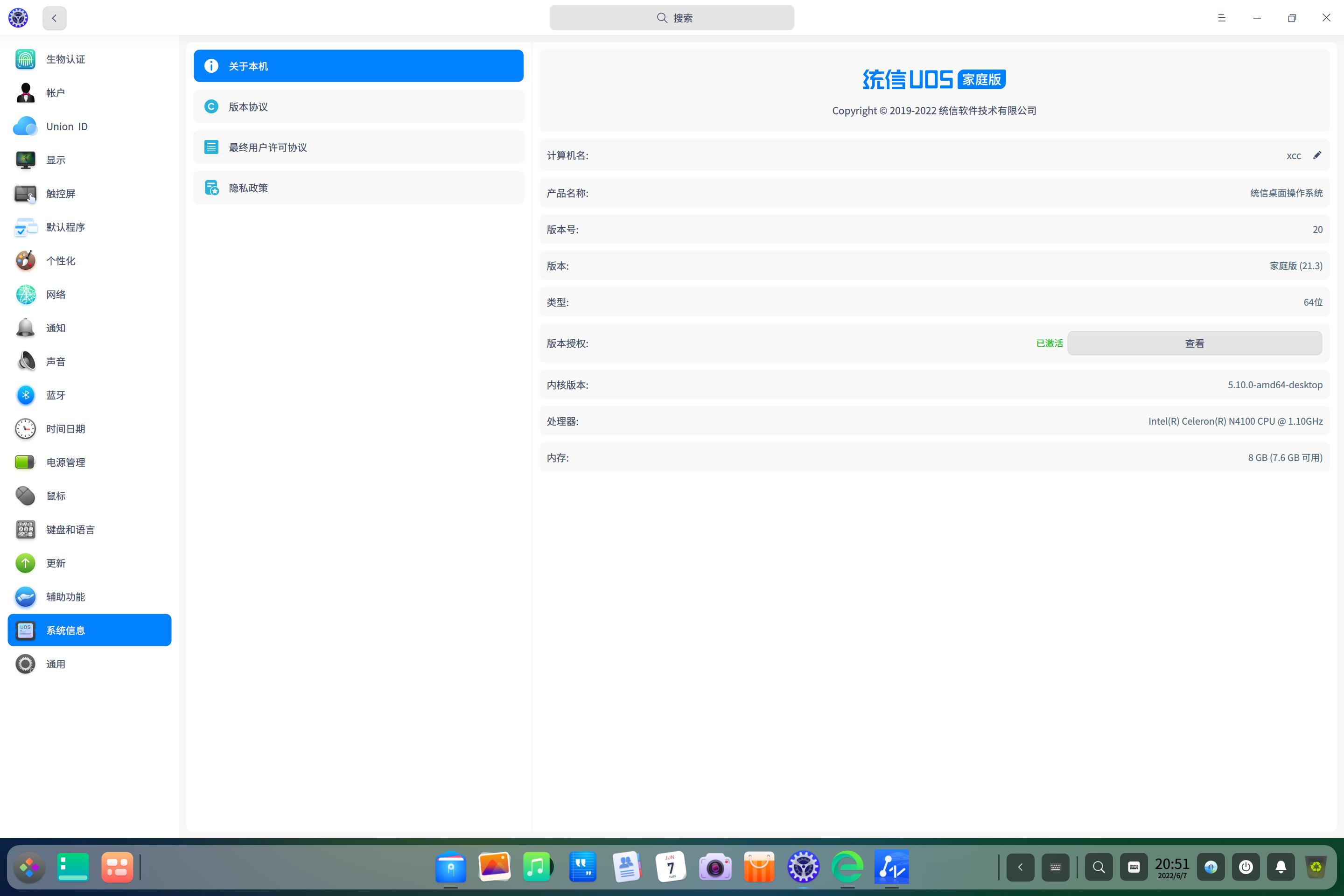Open the 更新 (Update) section

click(x=56, y=563)
